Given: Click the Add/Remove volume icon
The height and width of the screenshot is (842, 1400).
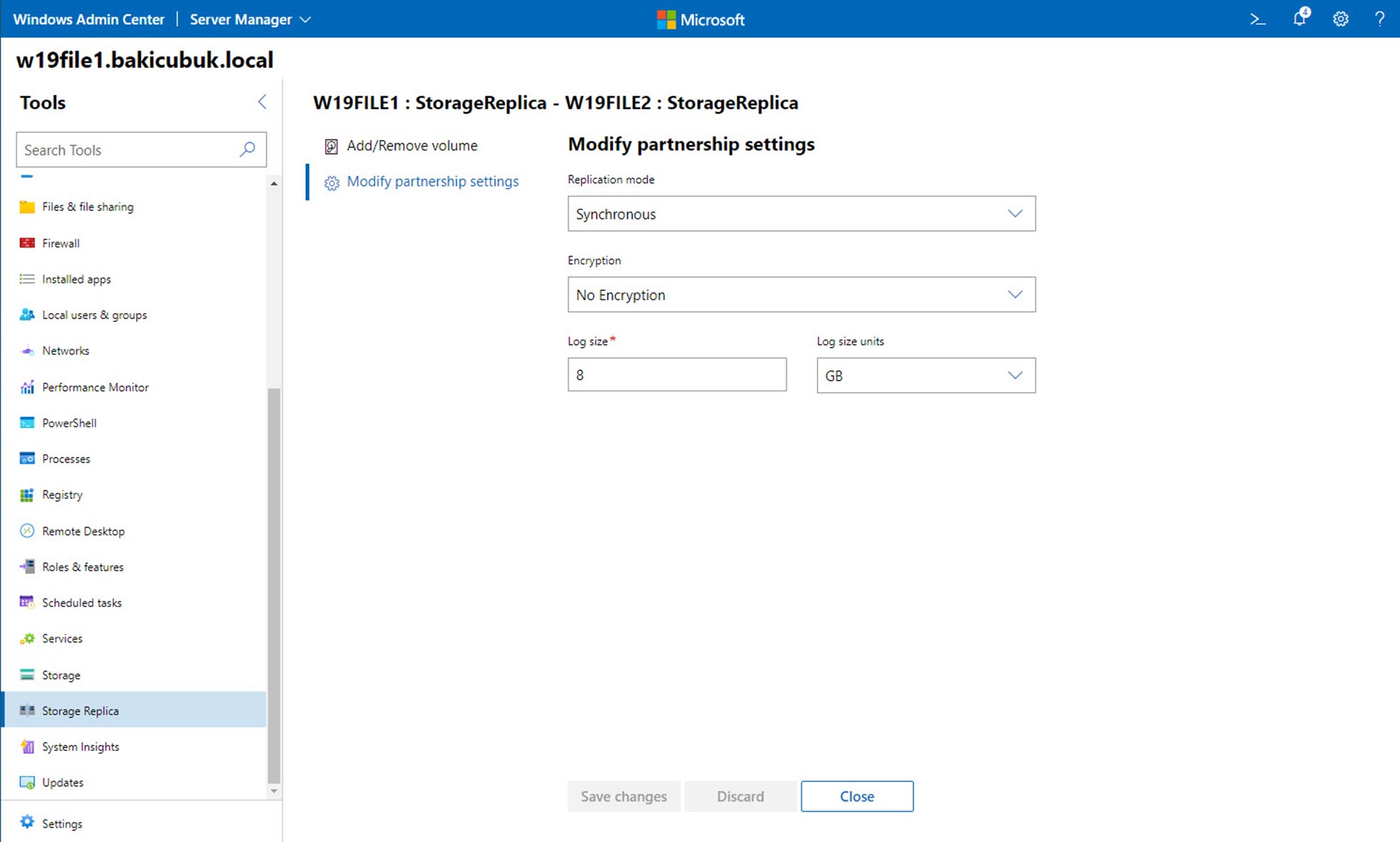Looking at the screenshot, I should (331, 146).
